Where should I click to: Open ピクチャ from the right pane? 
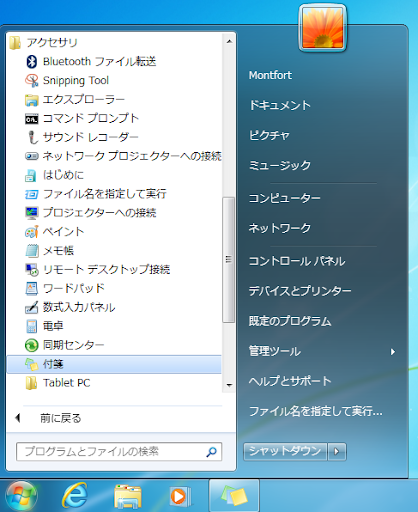pyautogui.click(x=269, y=135)
